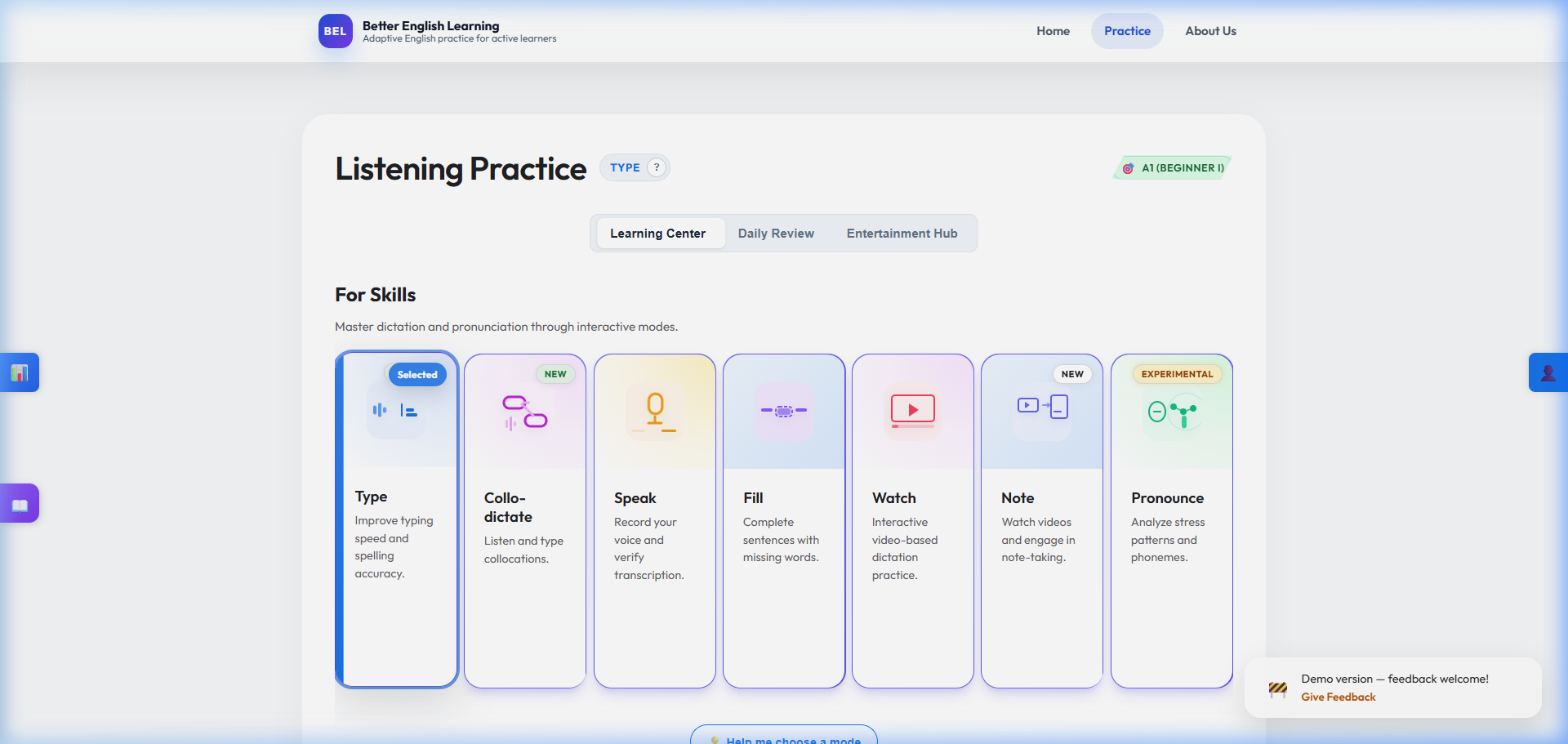Click the Listening Practice page heading
1568x744 pixels.
pos(461,169)
